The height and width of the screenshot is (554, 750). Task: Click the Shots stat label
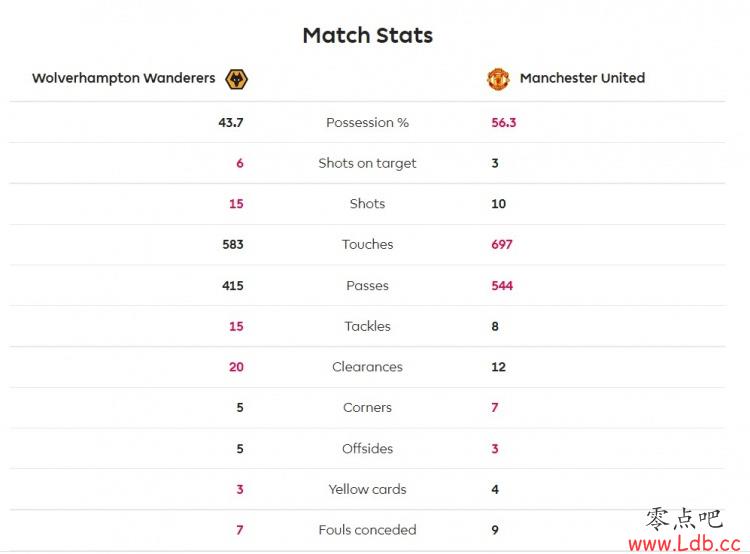coord(367,204)
